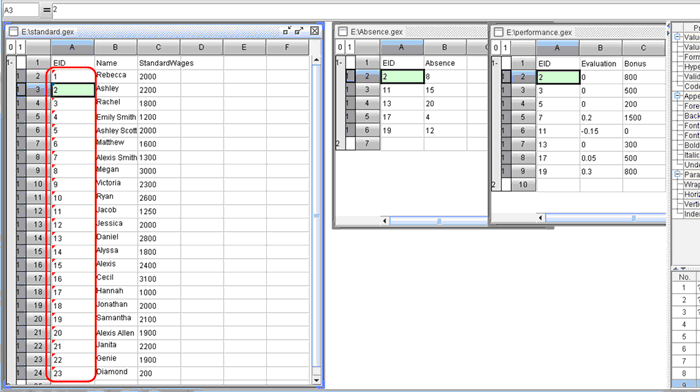Select the Hyperlink property row
Image resolution: width=700 pixels, height=392 pixels.
coord(692,67)
